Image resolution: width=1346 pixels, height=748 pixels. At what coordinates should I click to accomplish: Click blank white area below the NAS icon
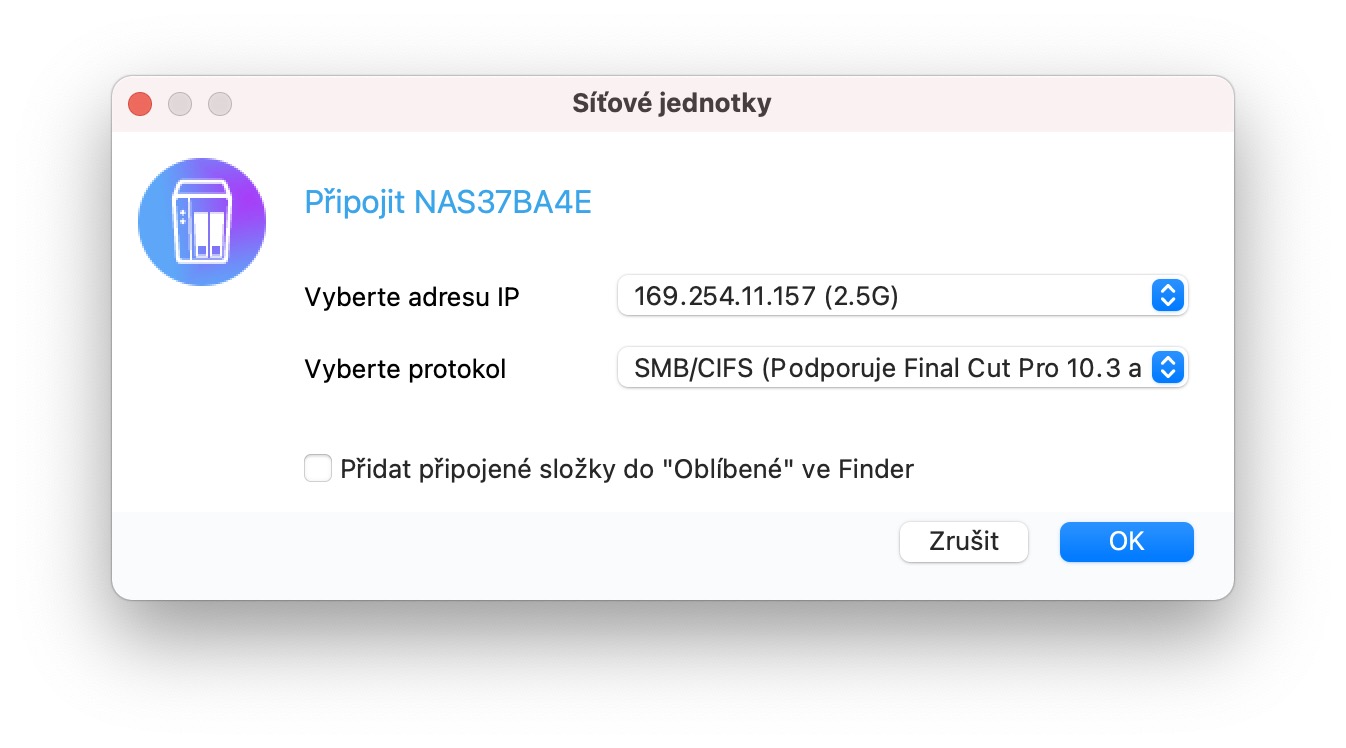202,400
